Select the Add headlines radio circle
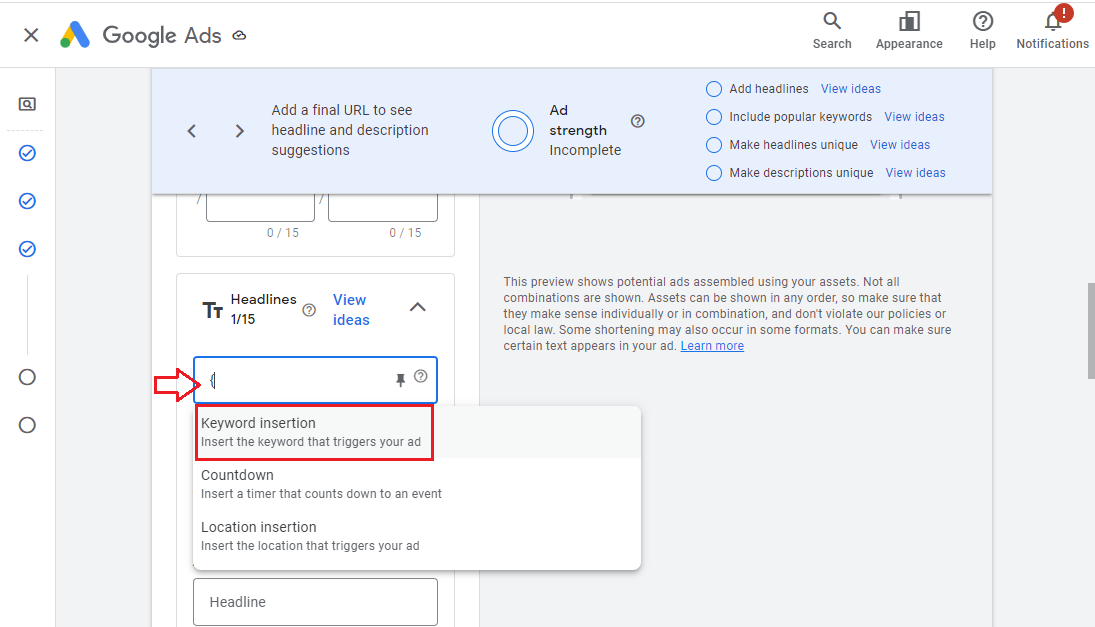1095x627 pixels. pyautogui.click(x=714, y=89)
